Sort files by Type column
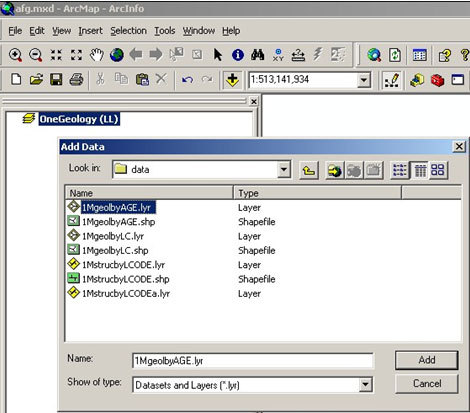This screenshot has width=470, height=413. [x=318, y=193]
